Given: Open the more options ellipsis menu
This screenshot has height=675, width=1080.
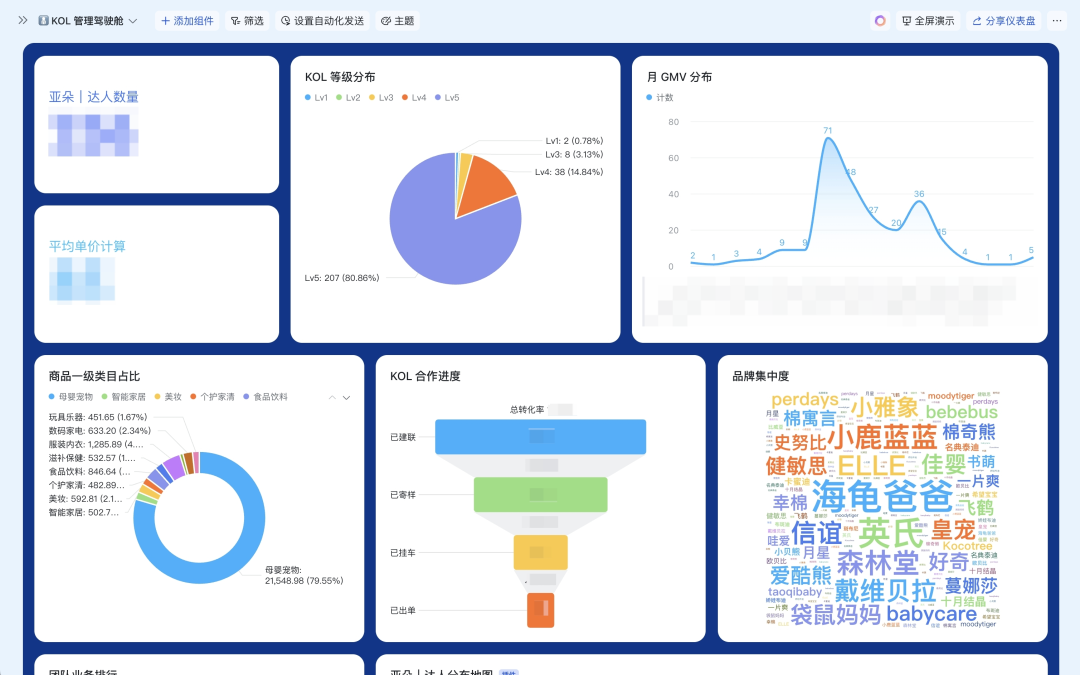Looking at the screenshot, I should pyautogui.click(x=1057, y=21).
